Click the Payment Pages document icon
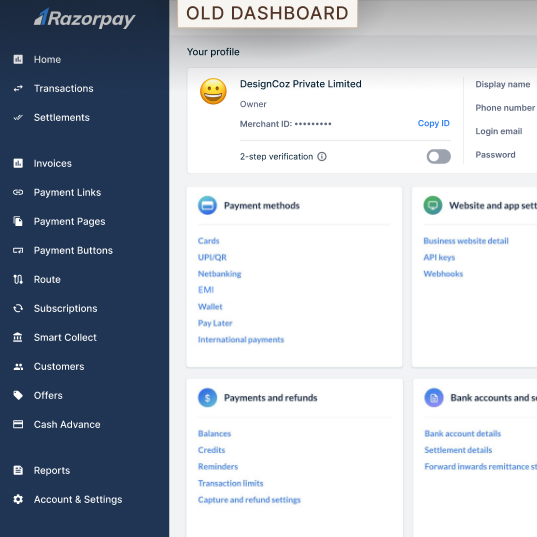This screenshot has height=537, width=537. pyautogui.click(x=18, y=221)
